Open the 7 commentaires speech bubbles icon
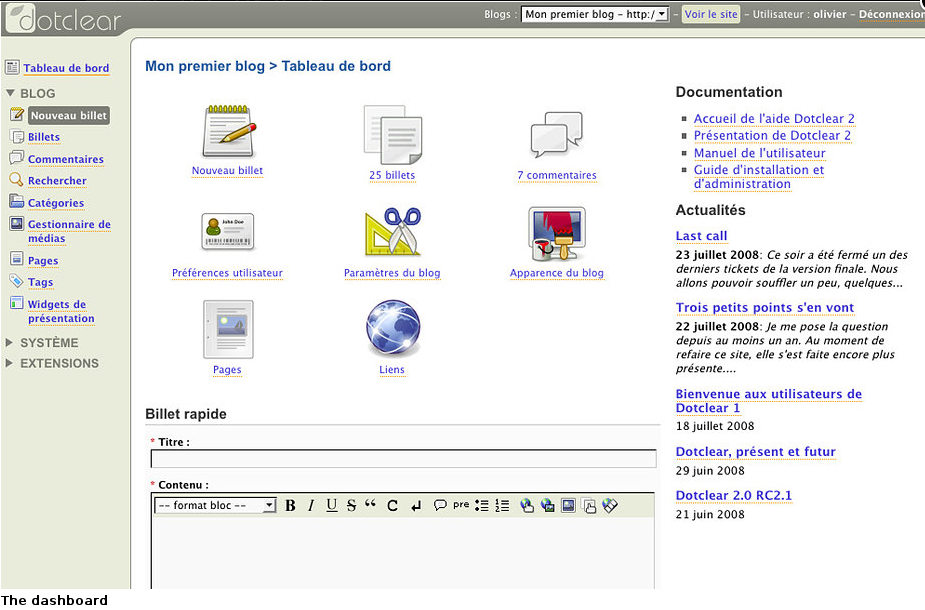The height and width of the screenshot is (610, 925). coord(557,135)
